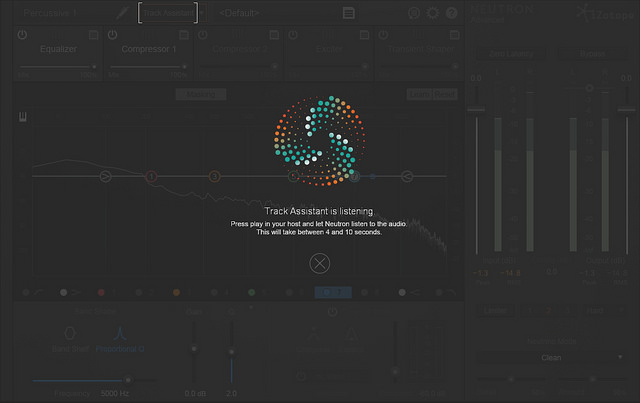Select the Compressor 1 module tab
This screenshot has width=640, height=403.
coord(149,49)
